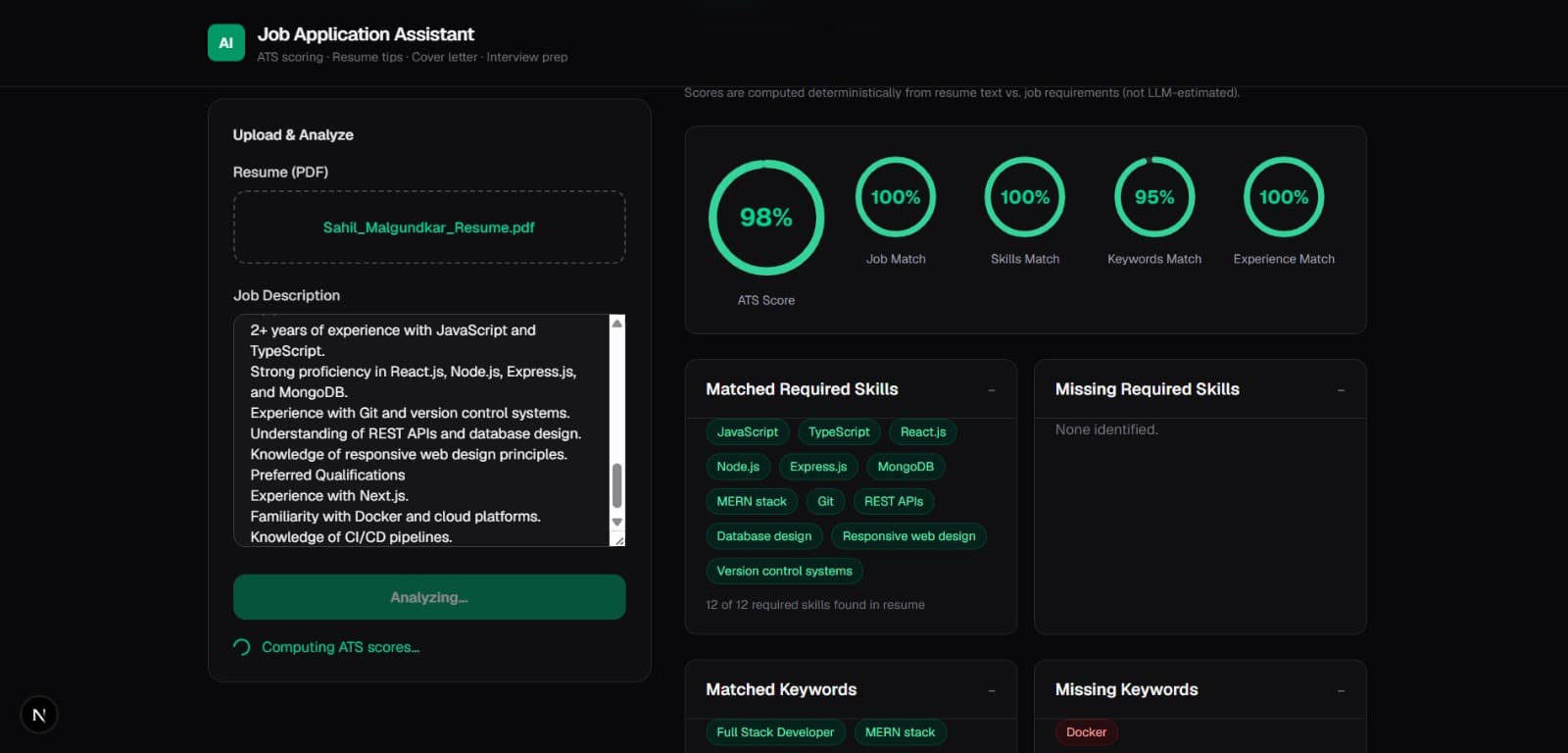Click the Matched Keywords heading
The image size is (1568, 753).
(781, 690)
